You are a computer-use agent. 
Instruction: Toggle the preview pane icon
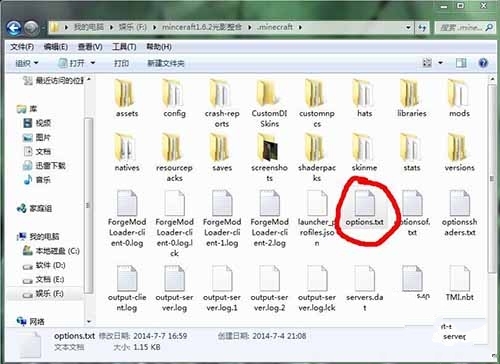click(x=461, y=63)
